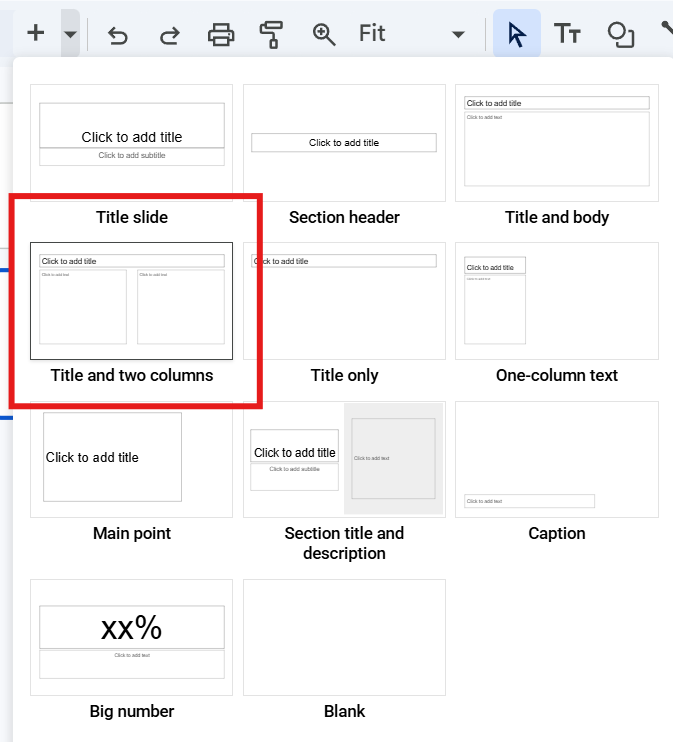This screenshot has height=742, width=673.
Task: Click the zoom magnifier icon
Action: 324,35
